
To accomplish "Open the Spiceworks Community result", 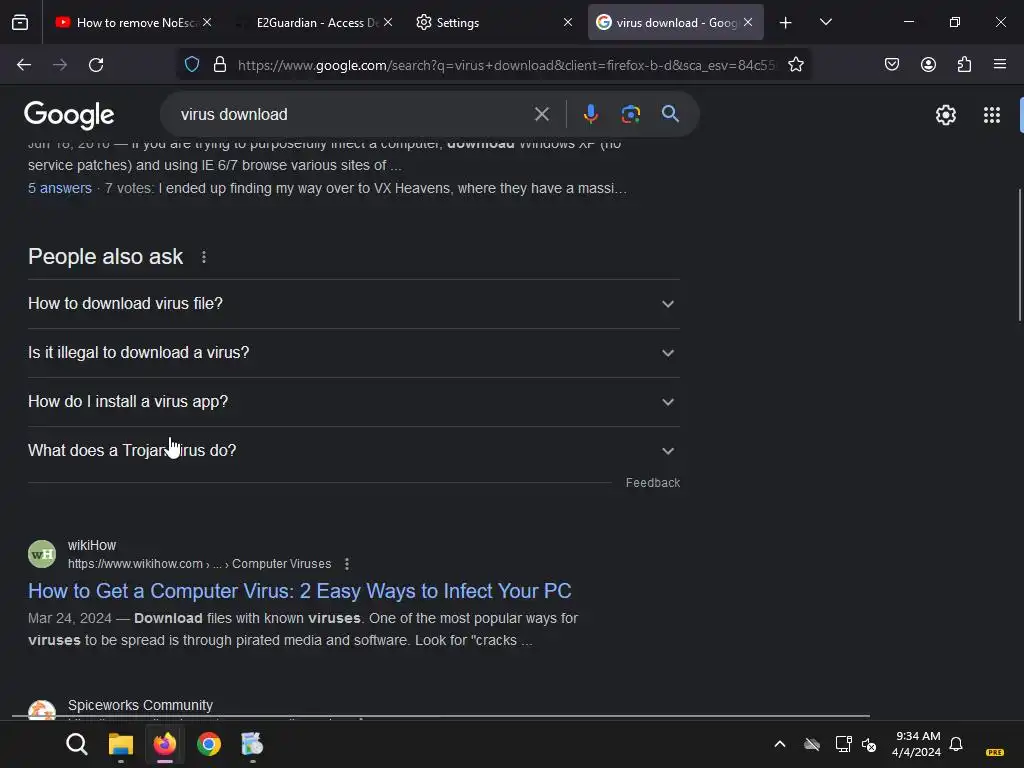I will tap(140, 705).
